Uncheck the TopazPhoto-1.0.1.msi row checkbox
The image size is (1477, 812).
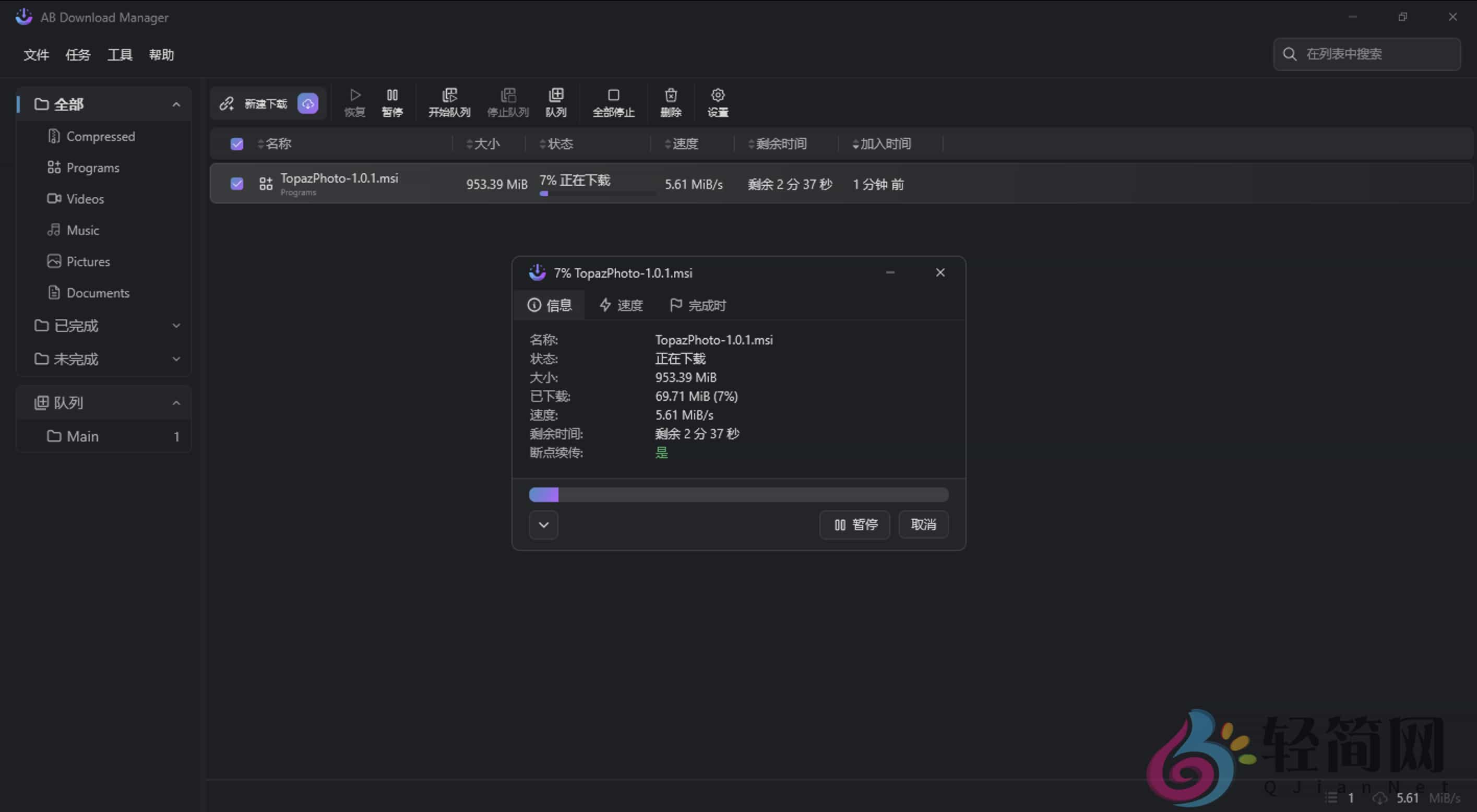[237, 184]
